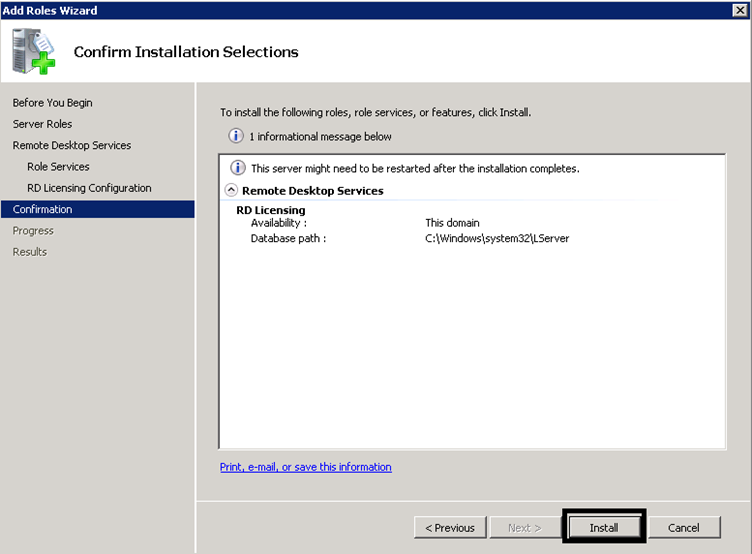Click the database path value LServer
Viewport: 752px width, 554px height.
coord(497,238)
